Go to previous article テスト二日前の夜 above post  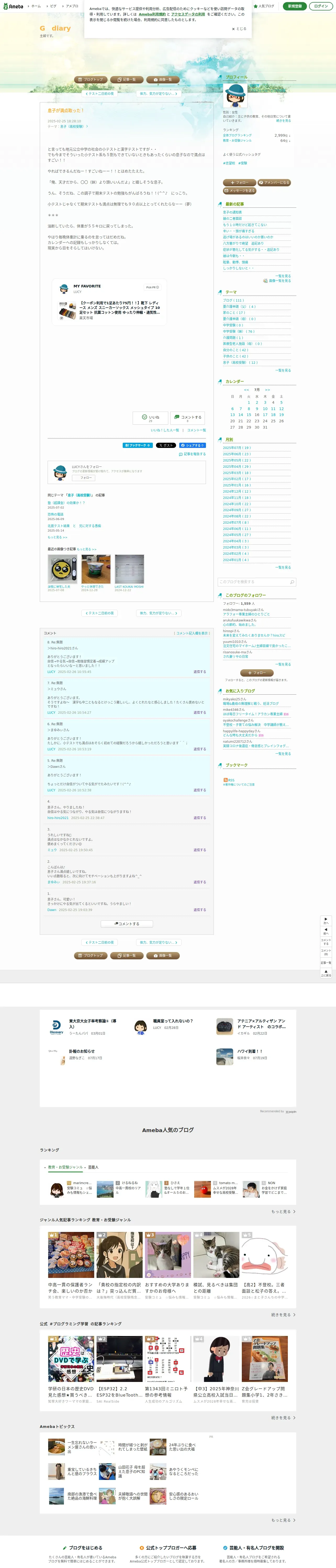(99, 94)
